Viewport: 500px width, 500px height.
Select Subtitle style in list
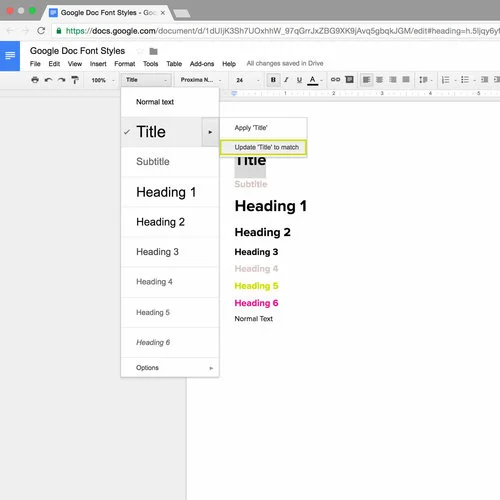[x=170, y=162]
